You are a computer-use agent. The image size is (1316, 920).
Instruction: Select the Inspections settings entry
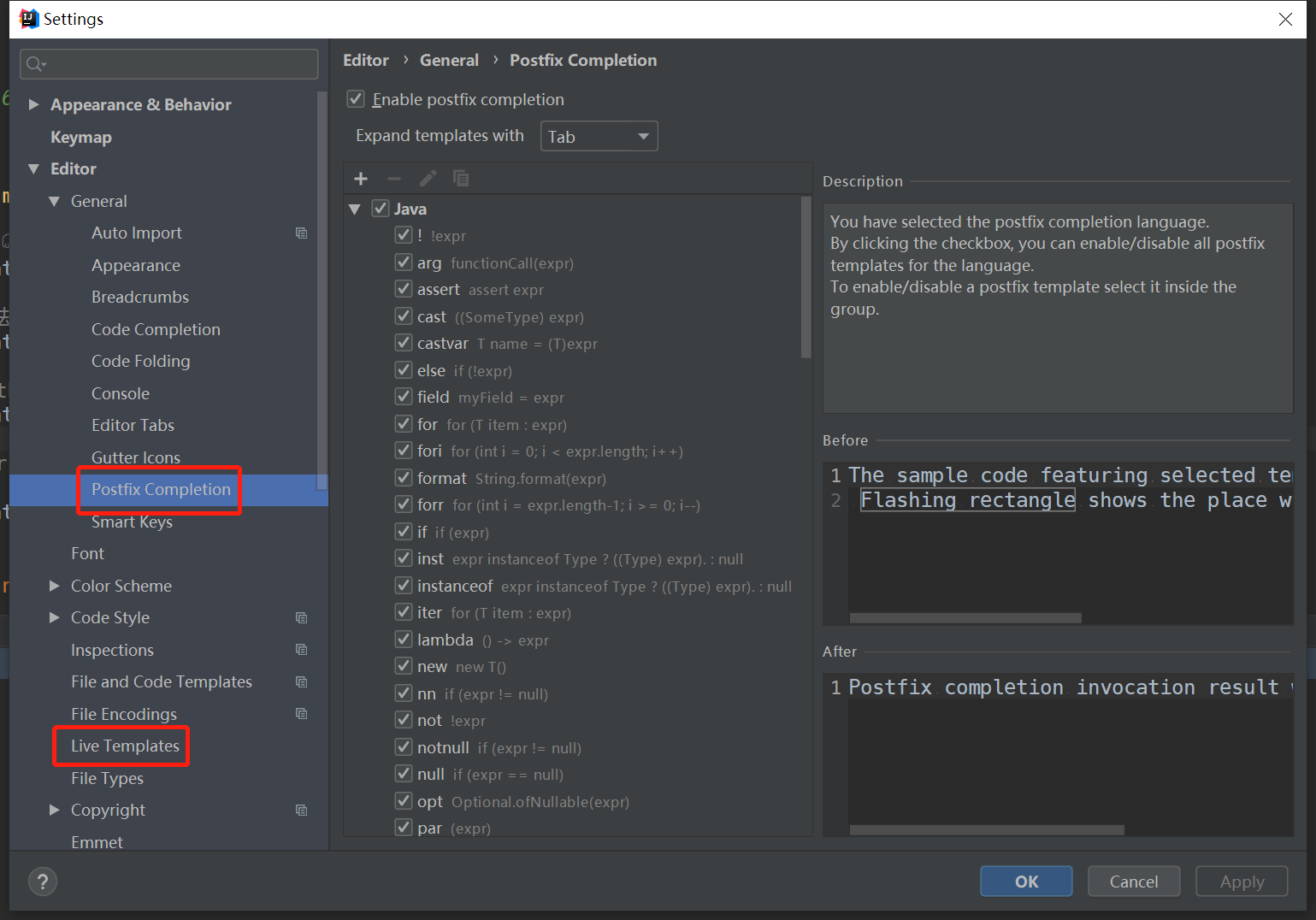tap(112, 650)
